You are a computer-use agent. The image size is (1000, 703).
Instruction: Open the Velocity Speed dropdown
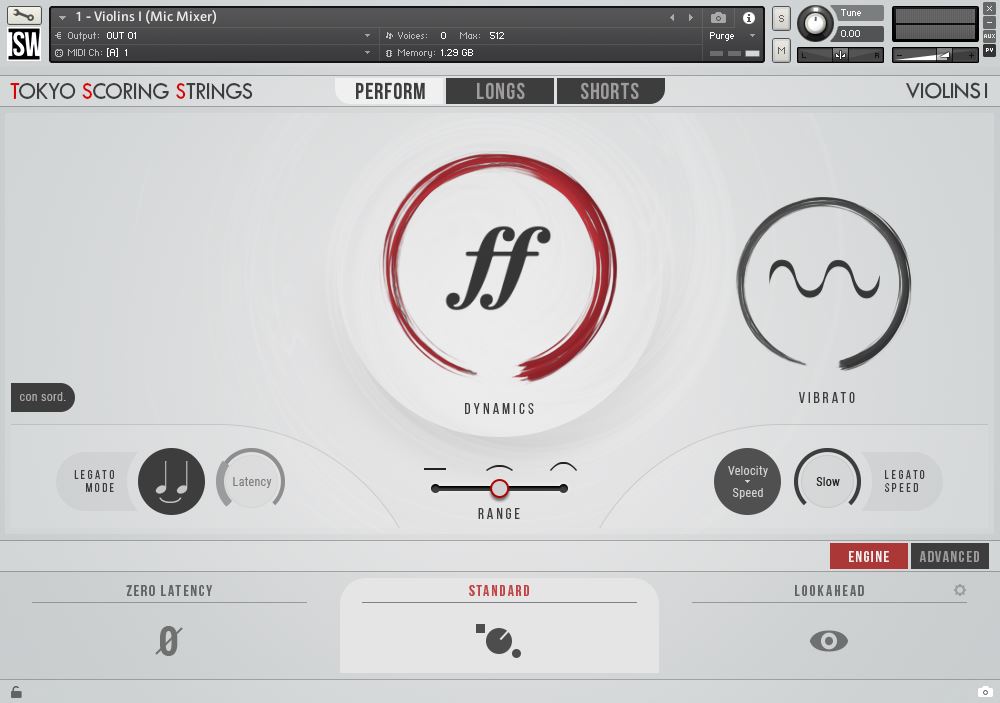tap(747, 482)
